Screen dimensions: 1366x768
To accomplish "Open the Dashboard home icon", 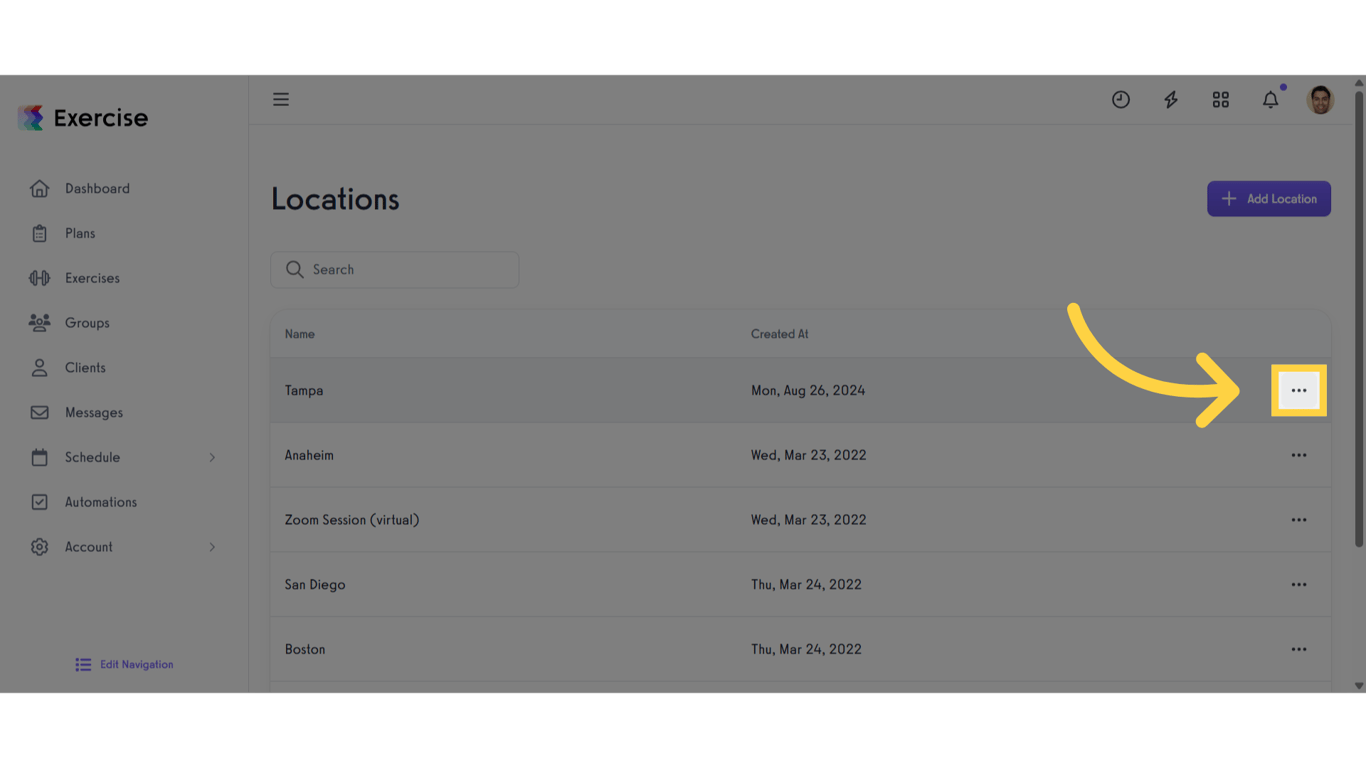I will [x=39, y=188].
